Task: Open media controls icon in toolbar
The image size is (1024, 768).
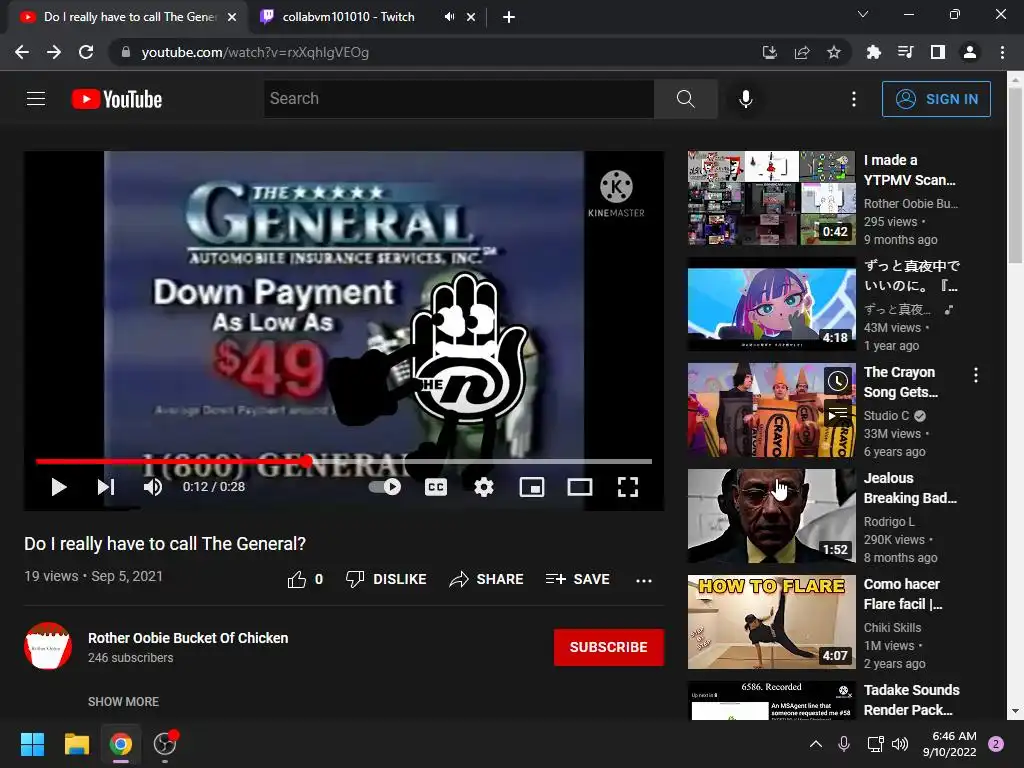Action: tap(905, 52)
